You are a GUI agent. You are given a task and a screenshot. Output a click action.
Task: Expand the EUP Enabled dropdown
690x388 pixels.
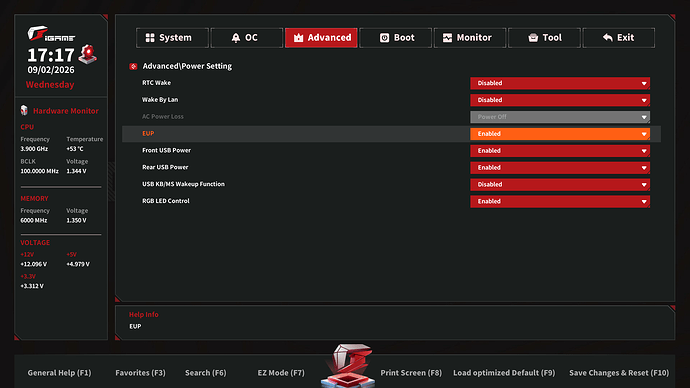click(x=560, y=134)
